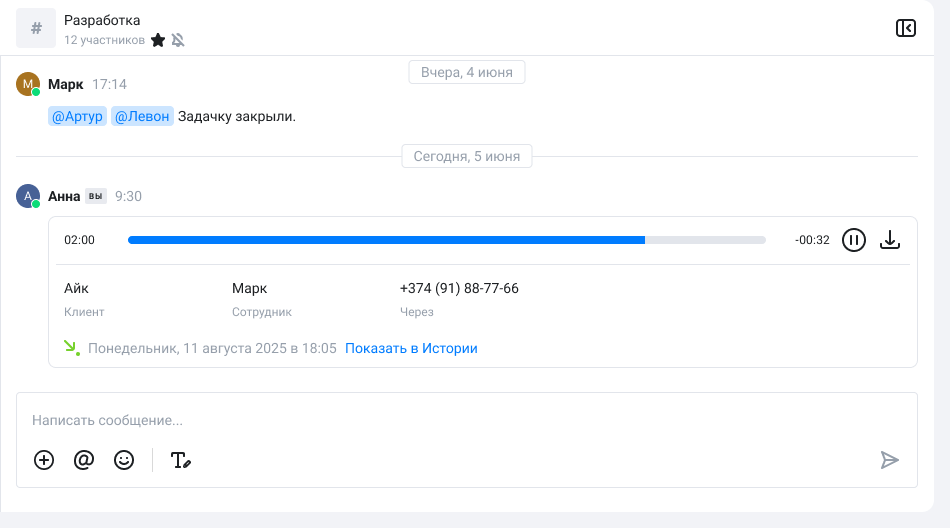950x528 pixels.
Task: Click the @Левон mention tag
Action: click(142, 117)
